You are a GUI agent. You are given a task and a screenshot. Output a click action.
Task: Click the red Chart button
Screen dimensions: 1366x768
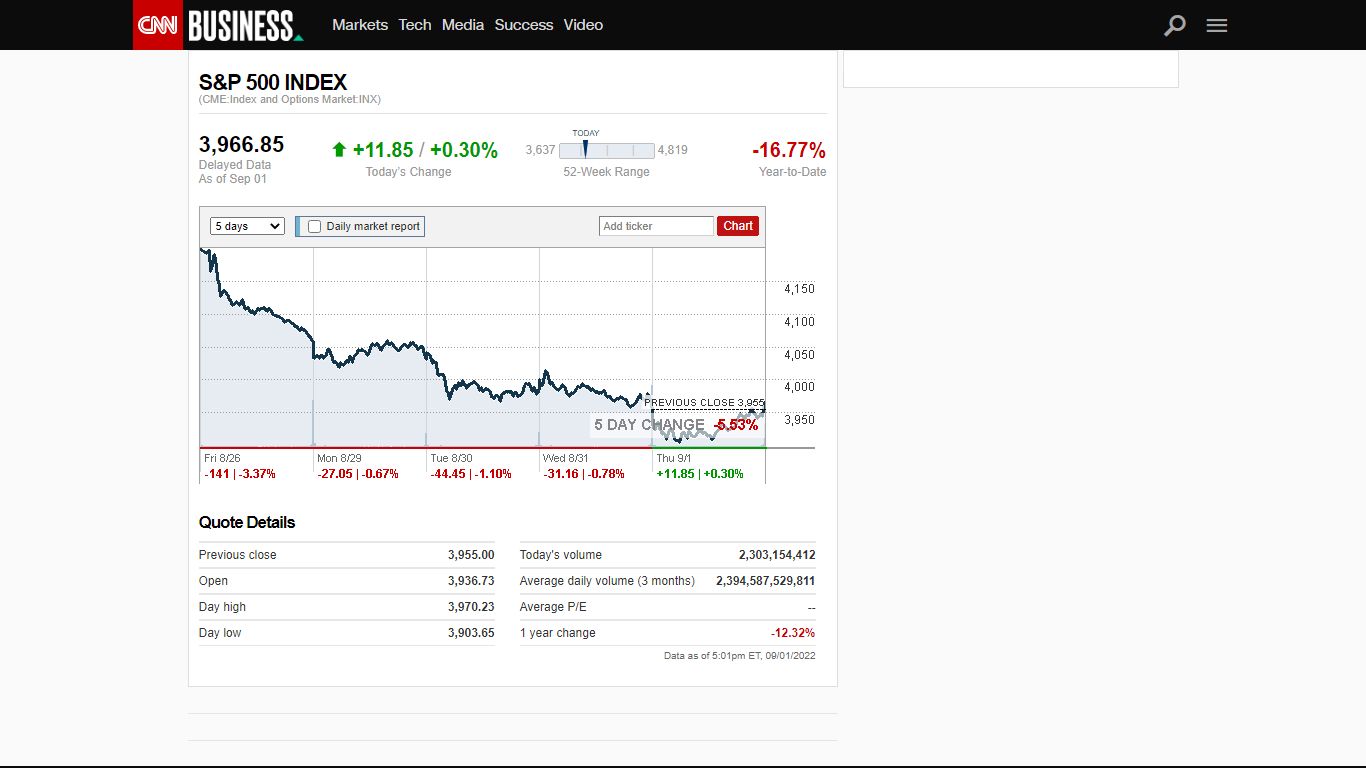click(x=738, y=226)
